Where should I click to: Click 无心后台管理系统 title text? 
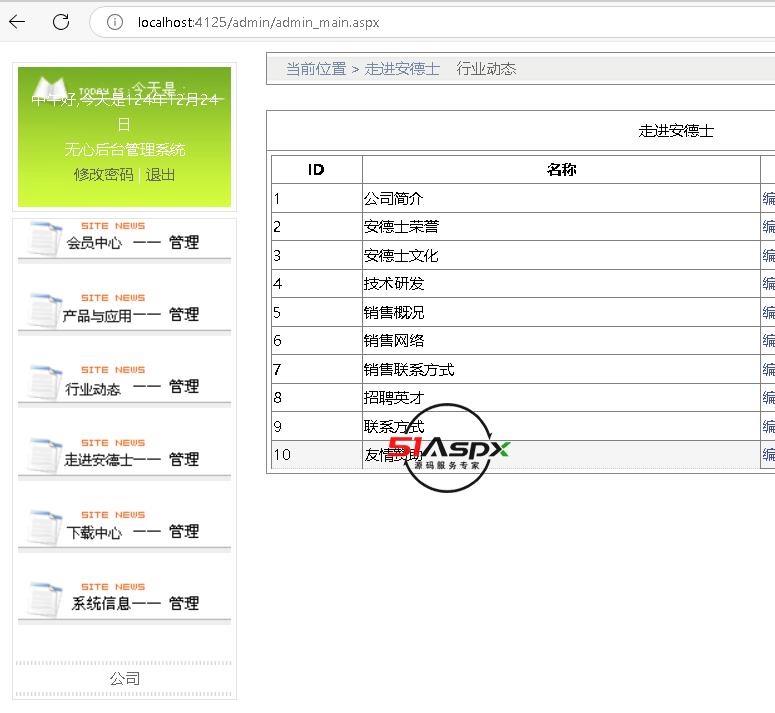[x=125, y=149]
